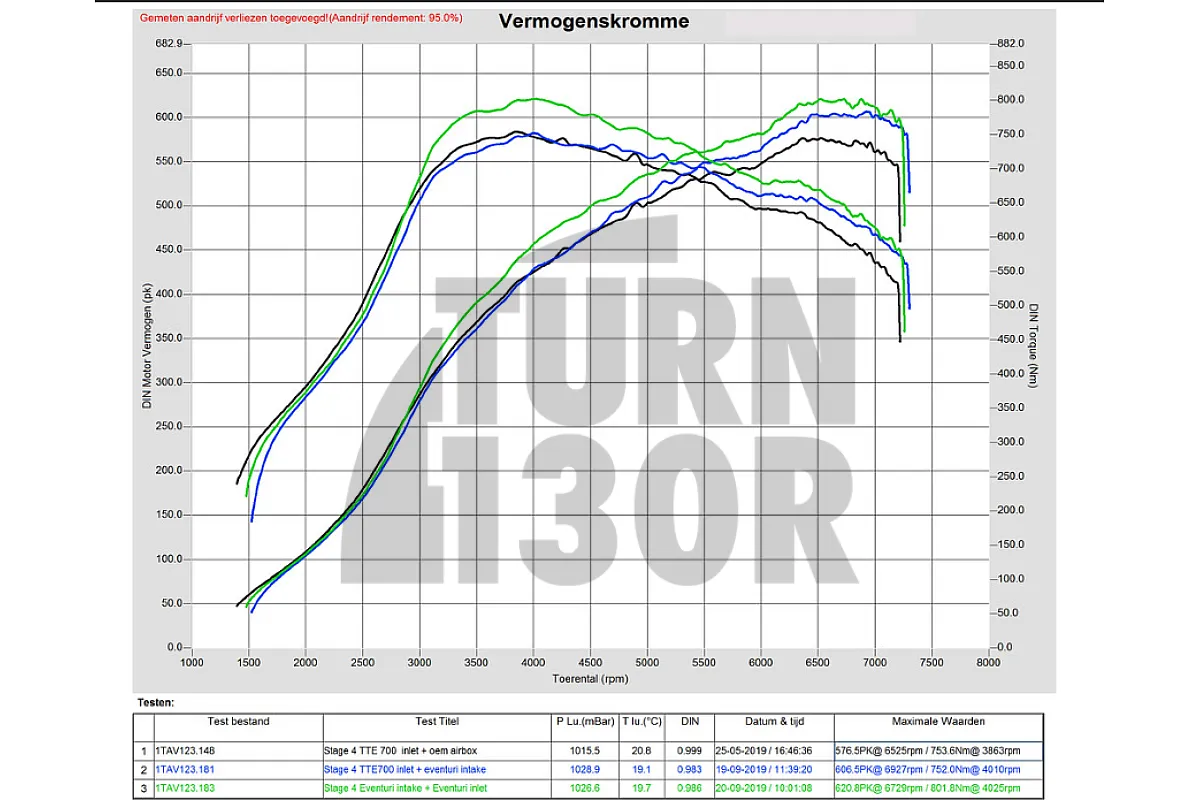Click the 400.0 torque axis tick label
This screenshot has height=800, width=1200.
pyautogui.click(x=1009, y=374)
